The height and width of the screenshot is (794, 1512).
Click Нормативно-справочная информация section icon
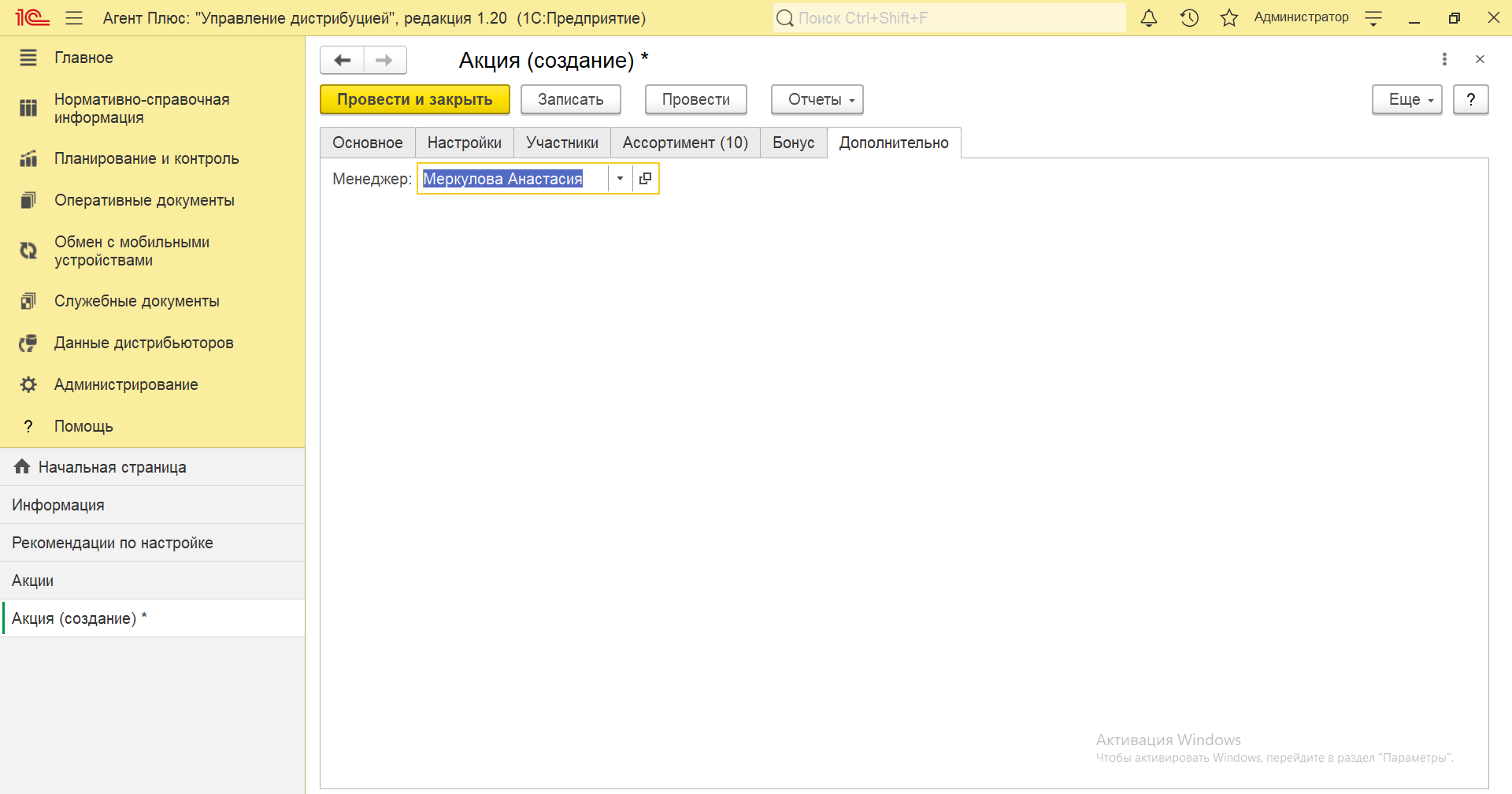[x=28, y=108]
